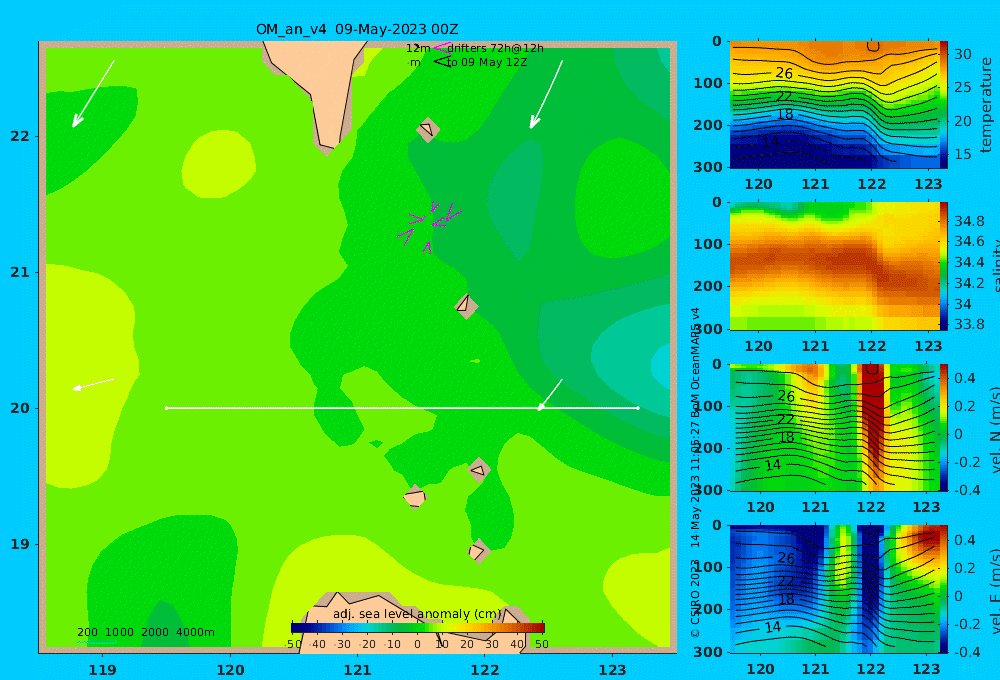Click longitude '121' under temperature panel
This screenshot has height=680, width=1000.
point(815,184)
